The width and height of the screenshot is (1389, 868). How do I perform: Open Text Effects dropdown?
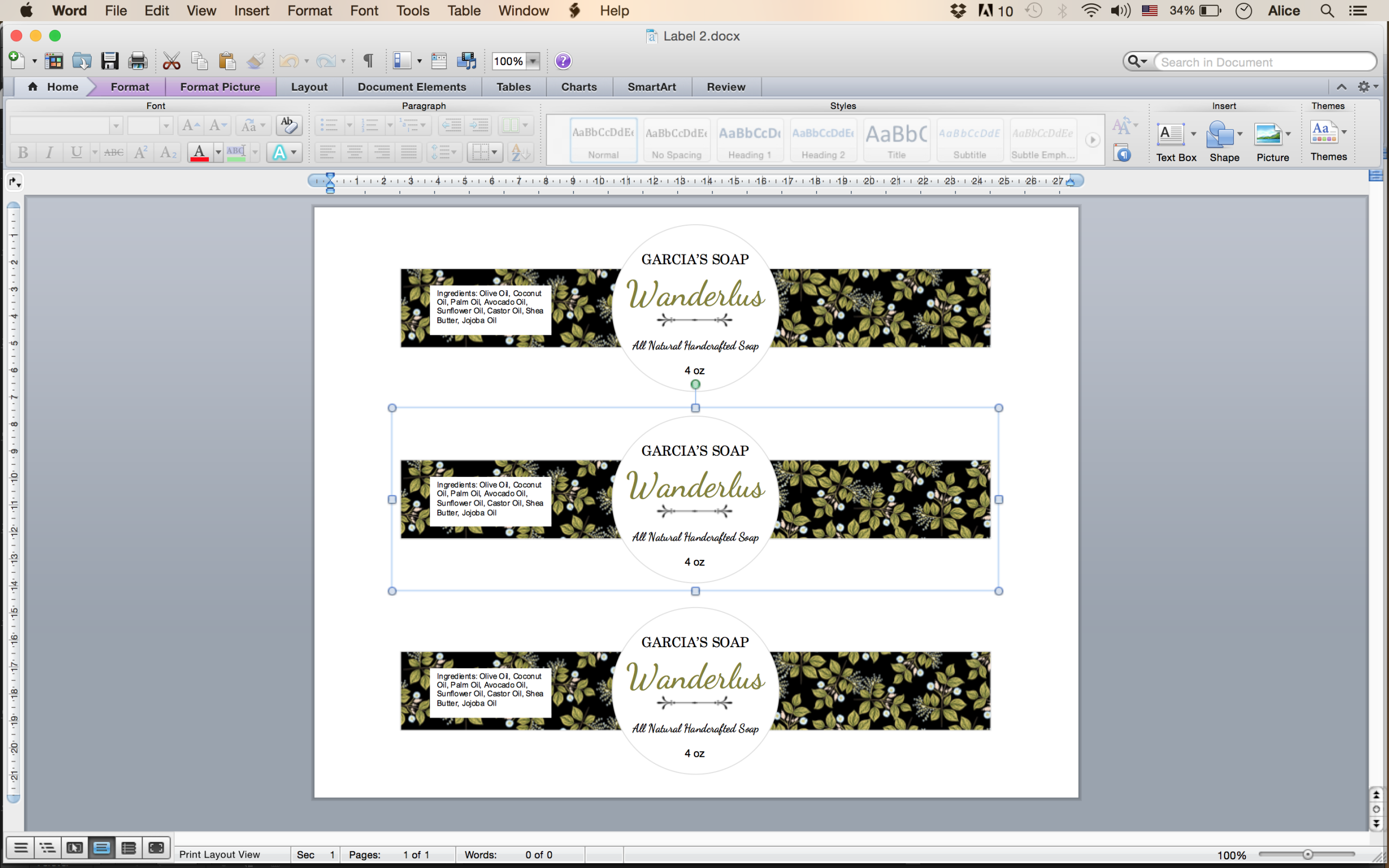point(294,152)
